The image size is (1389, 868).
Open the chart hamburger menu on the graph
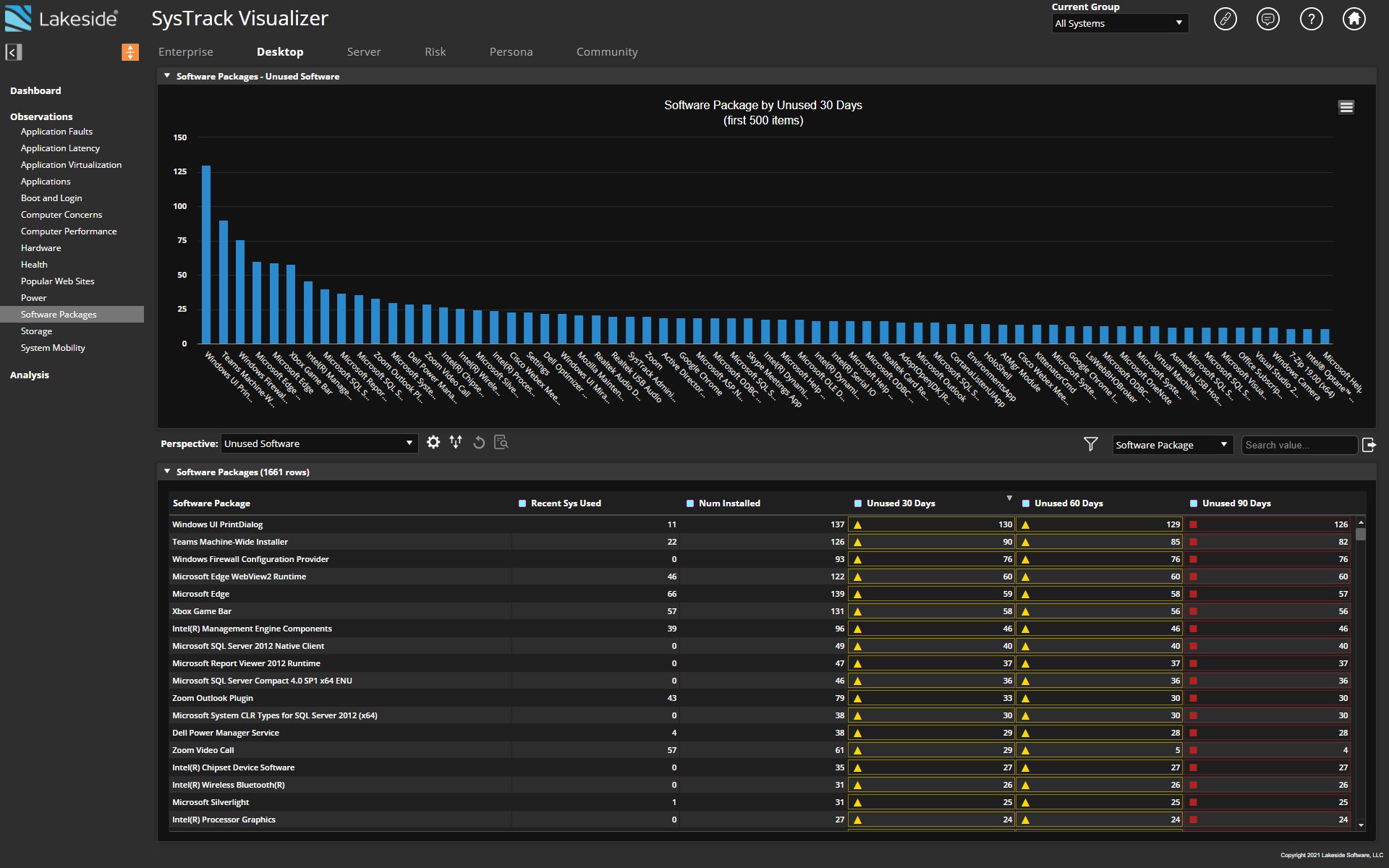click(x=1346, y=106)
